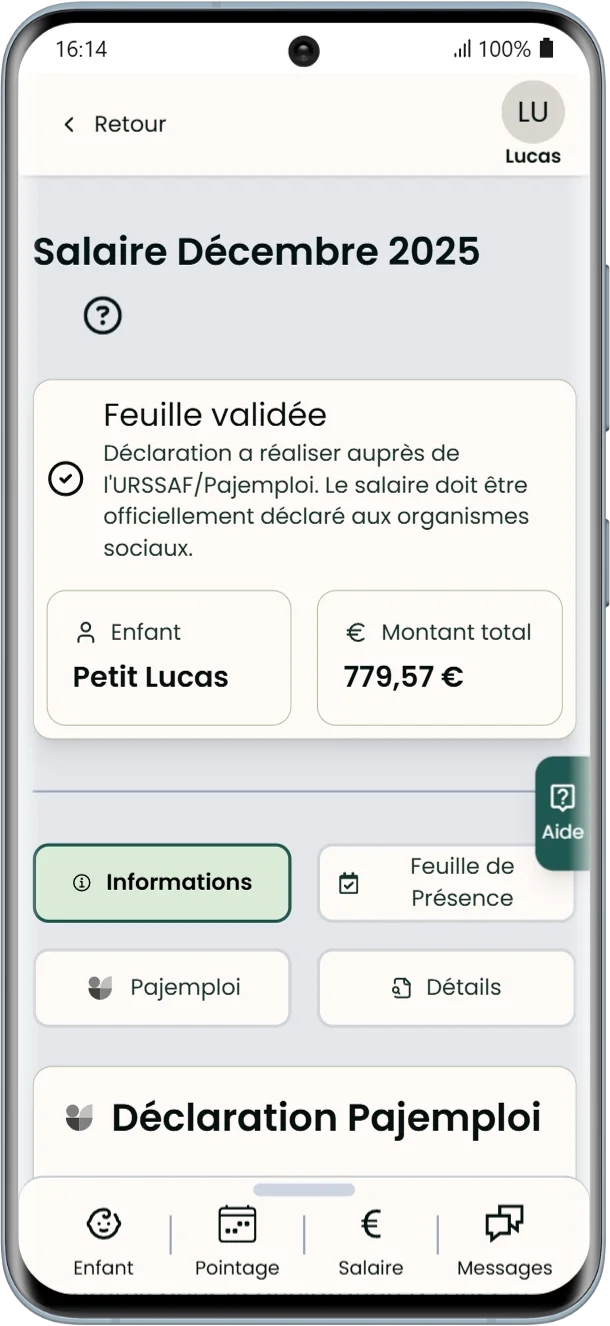
Task: Tap the help question mark icon
Action: (x=102, y=315)
